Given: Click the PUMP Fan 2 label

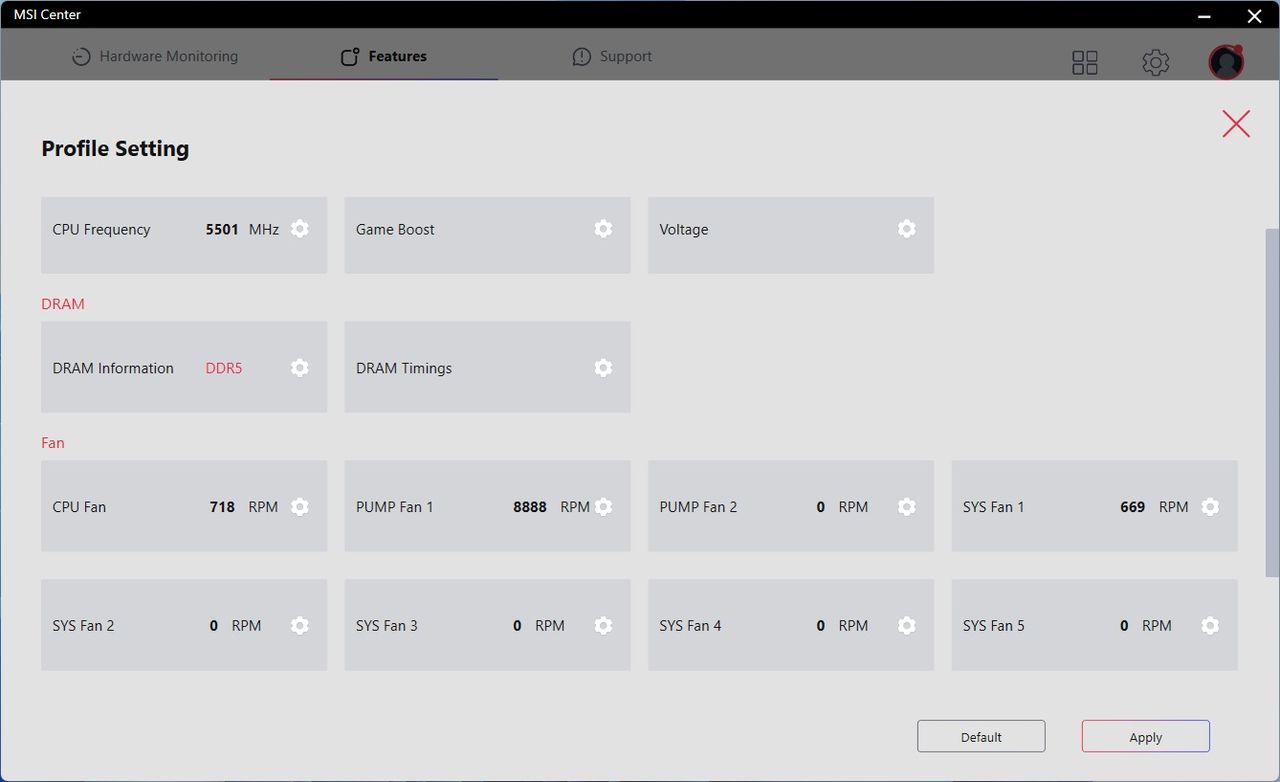Looking at the screenshot, I should click(698, 507).
